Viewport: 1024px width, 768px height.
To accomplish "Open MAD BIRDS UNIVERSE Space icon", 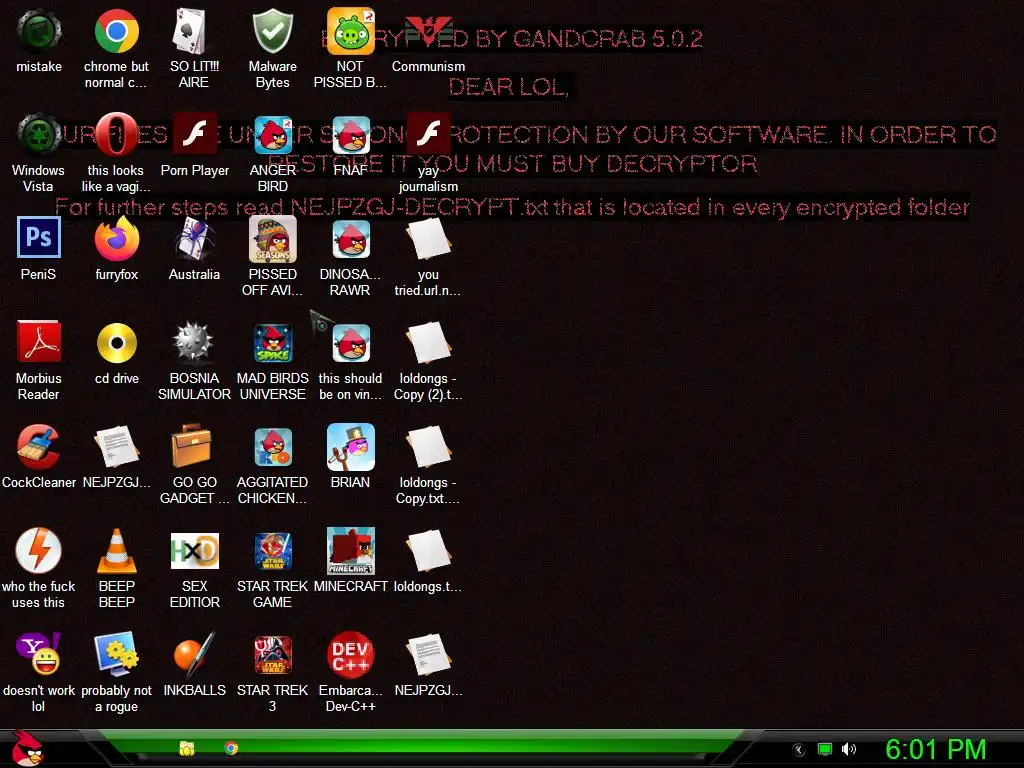I will coord(272,342).
